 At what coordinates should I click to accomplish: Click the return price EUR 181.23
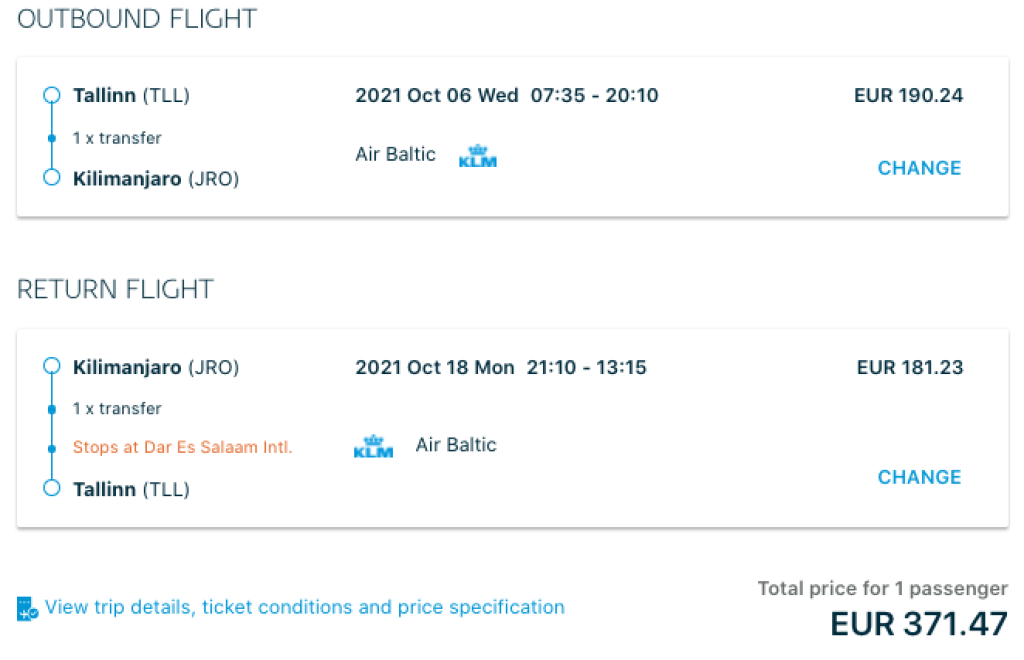click(909, 367)
